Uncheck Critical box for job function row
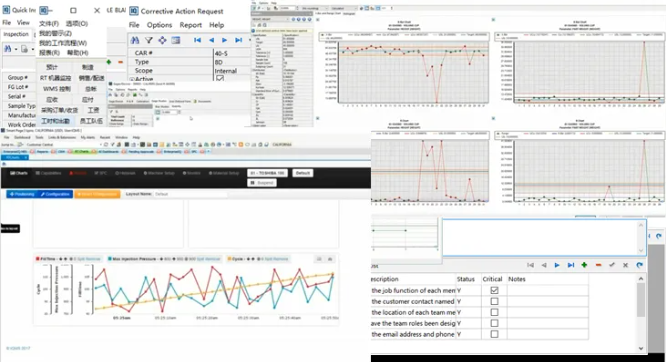 pos(494,290)
